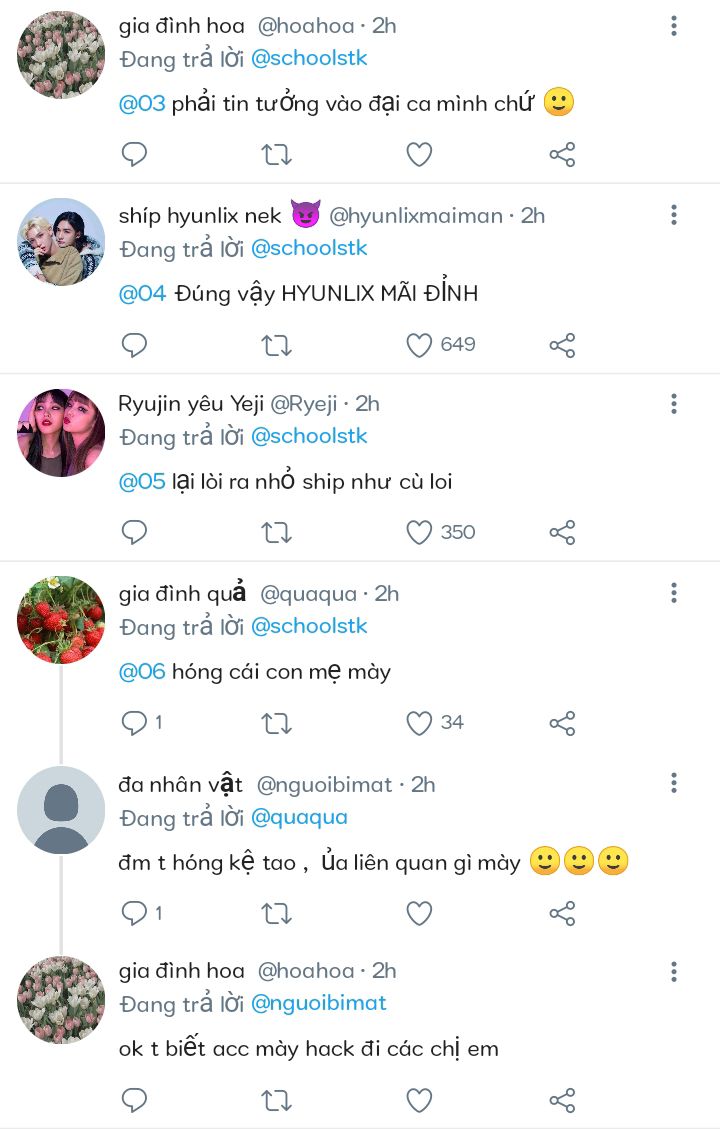The image size is (720, 1129).
Task: Open more options on hyunlixmaiman's tweet
Action: [674, 214]
